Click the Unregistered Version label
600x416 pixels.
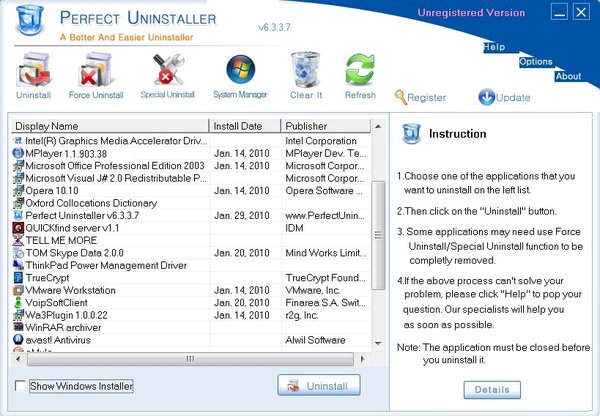pos(471,13)
